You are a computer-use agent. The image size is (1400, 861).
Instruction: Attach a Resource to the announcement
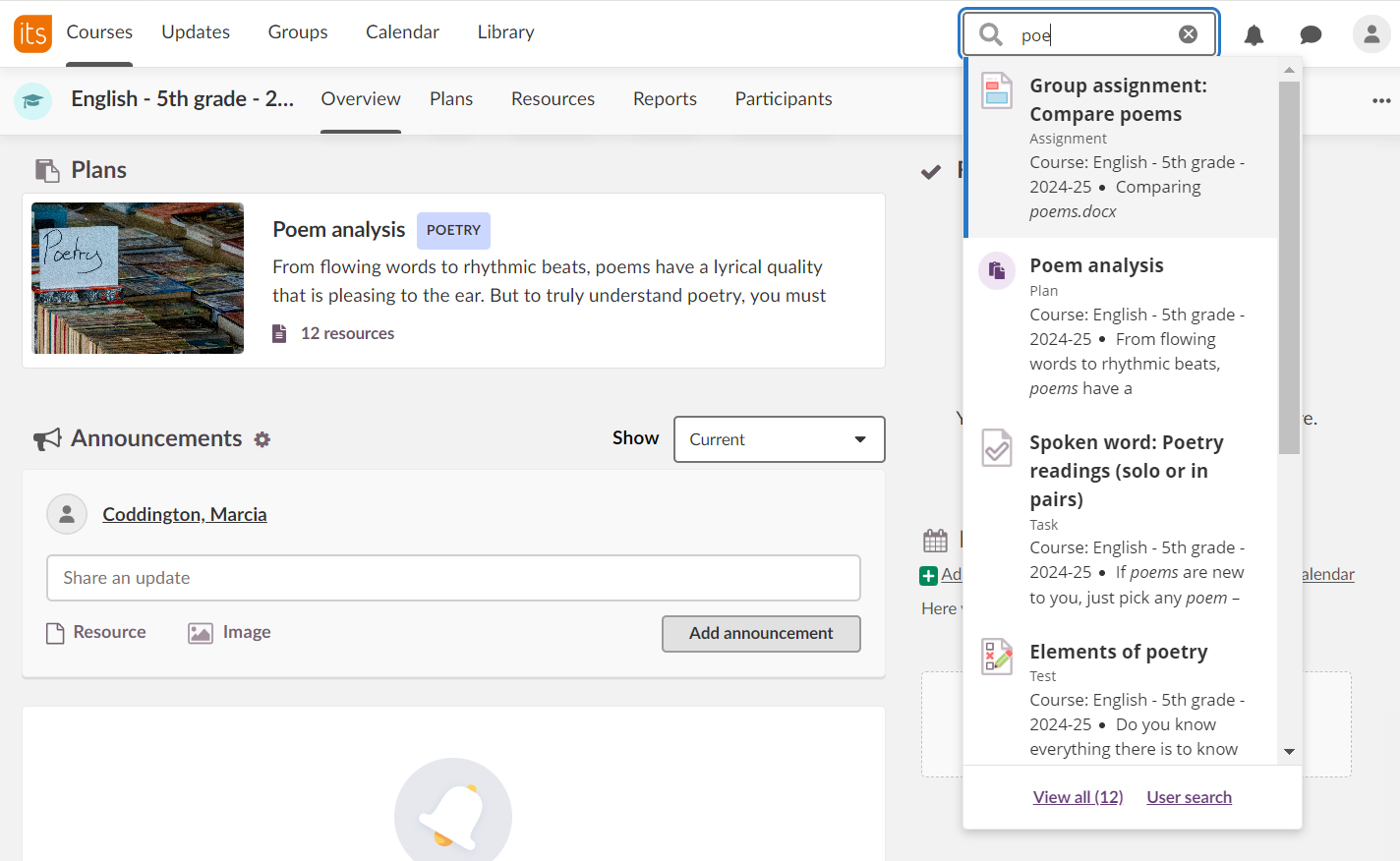[96, 633]
